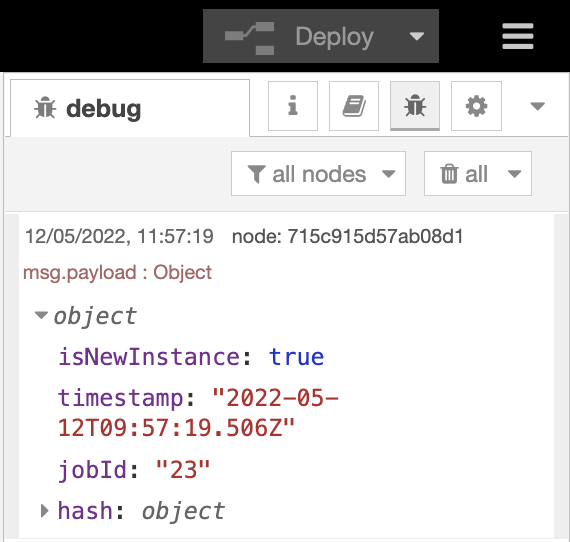Click the msg.payload : Object label
The width and height of the screenshot is (570, 542).
[117, 272]
